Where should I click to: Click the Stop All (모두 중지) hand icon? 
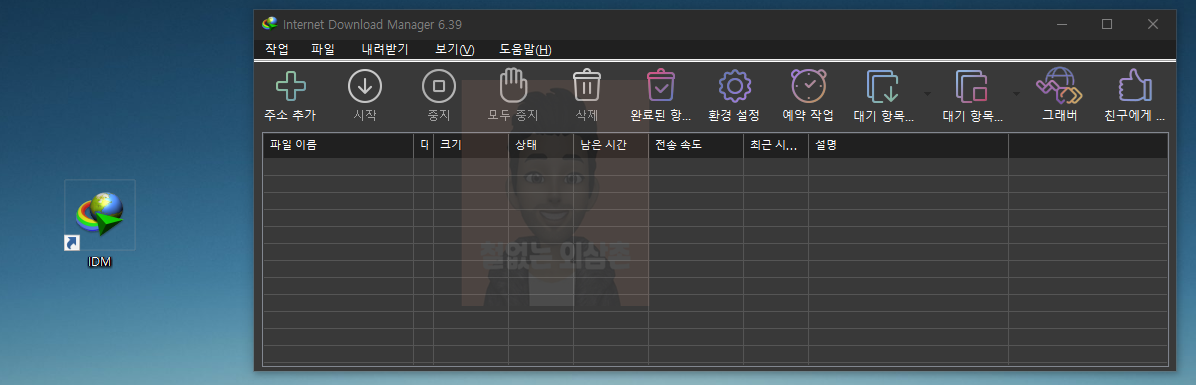[513, 85]
